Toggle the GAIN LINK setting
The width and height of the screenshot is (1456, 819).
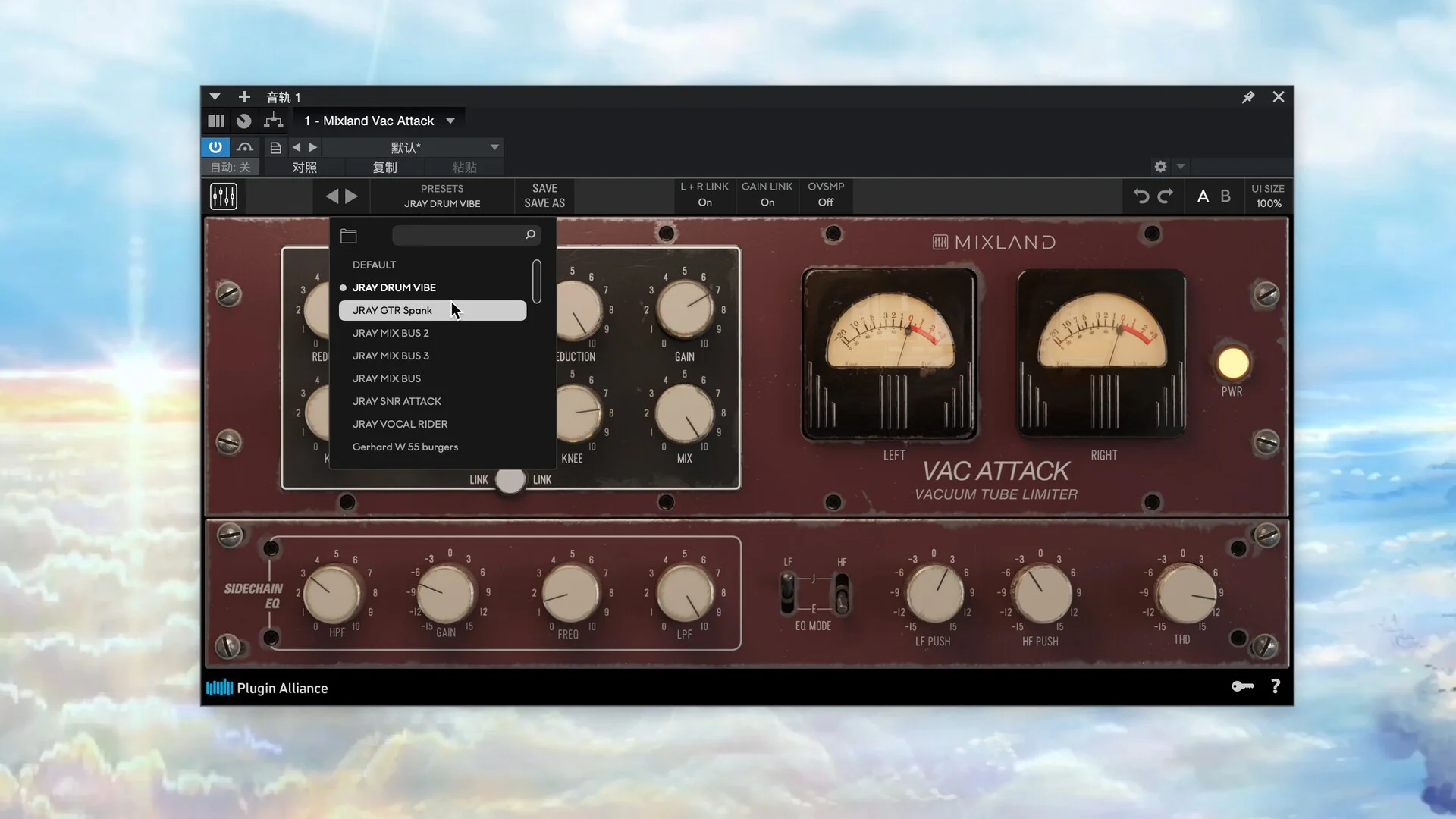click(x=767, y=195)
